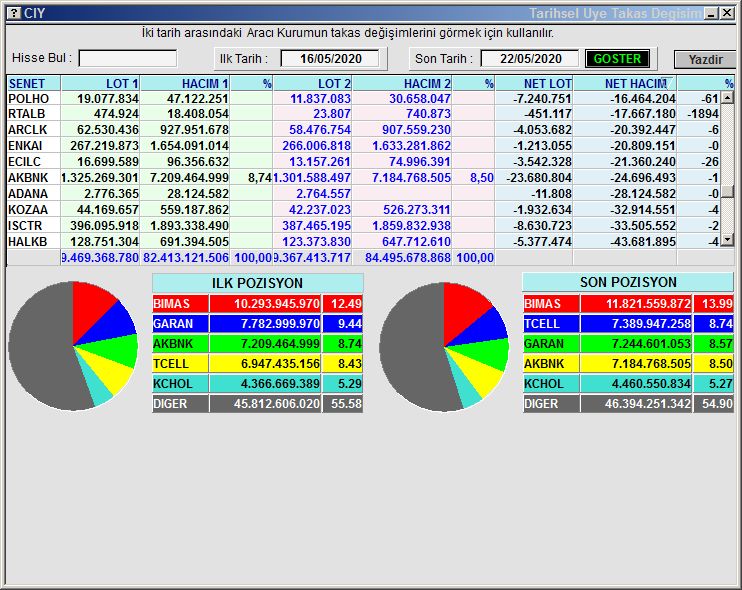This screenshot has height=590, width=742.
Task: Click POLHO LOT 1 value 19.077.834
Action: pos(108,98)
